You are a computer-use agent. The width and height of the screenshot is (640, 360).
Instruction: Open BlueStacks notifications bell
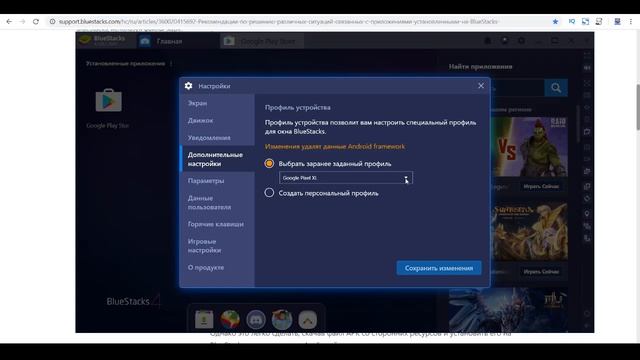coord(487,41)
